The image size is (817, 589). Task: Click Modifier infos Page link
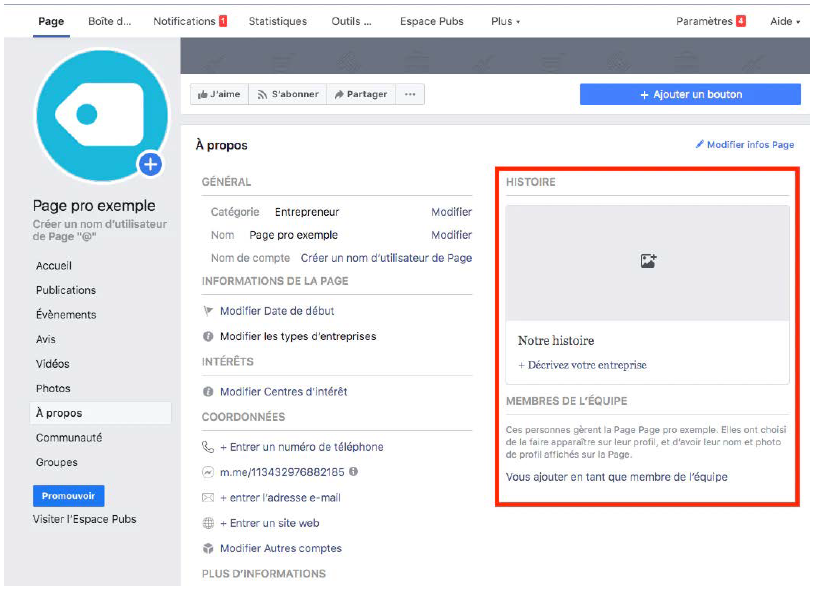[750, 144]
